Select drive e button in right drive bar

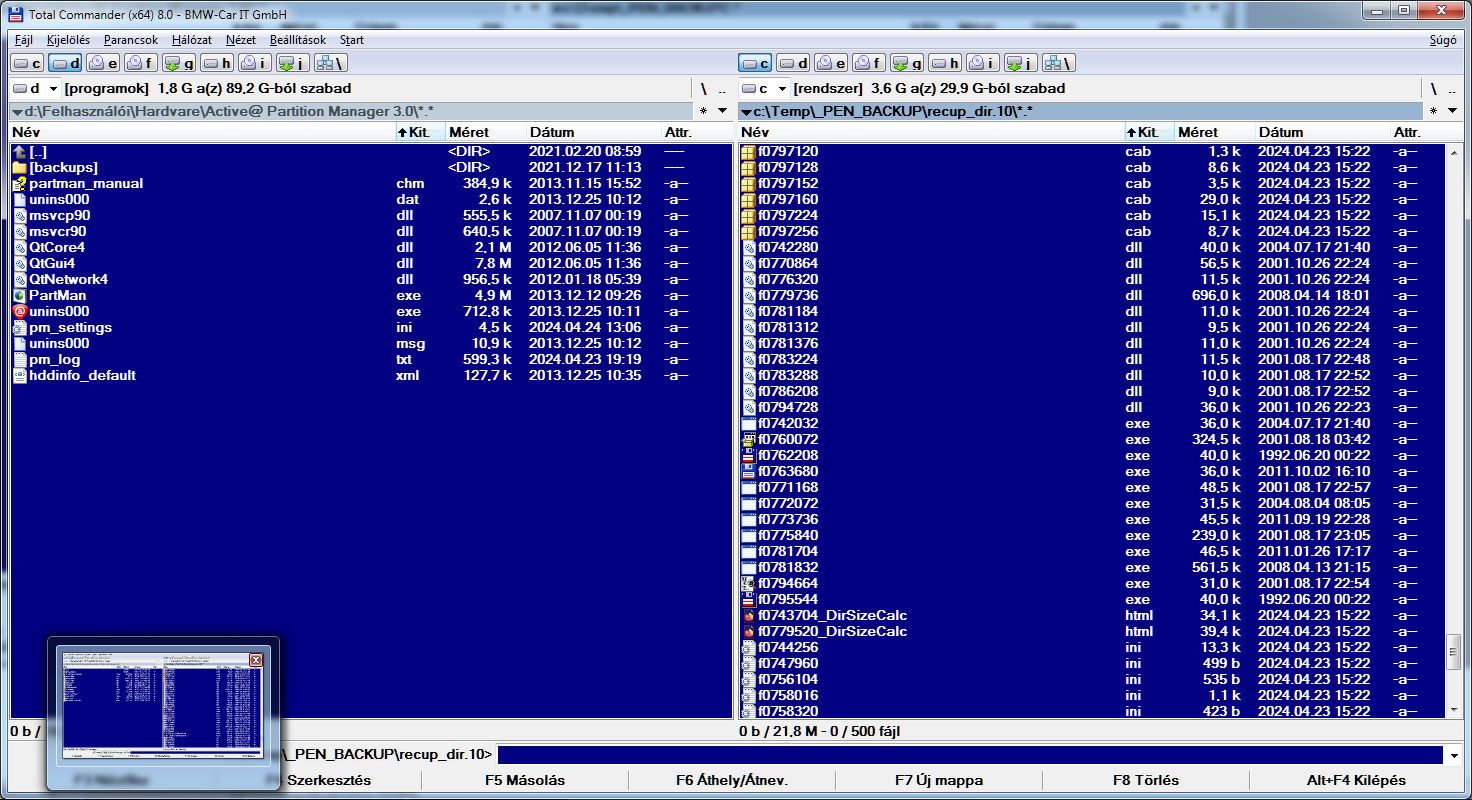[831, 63]
